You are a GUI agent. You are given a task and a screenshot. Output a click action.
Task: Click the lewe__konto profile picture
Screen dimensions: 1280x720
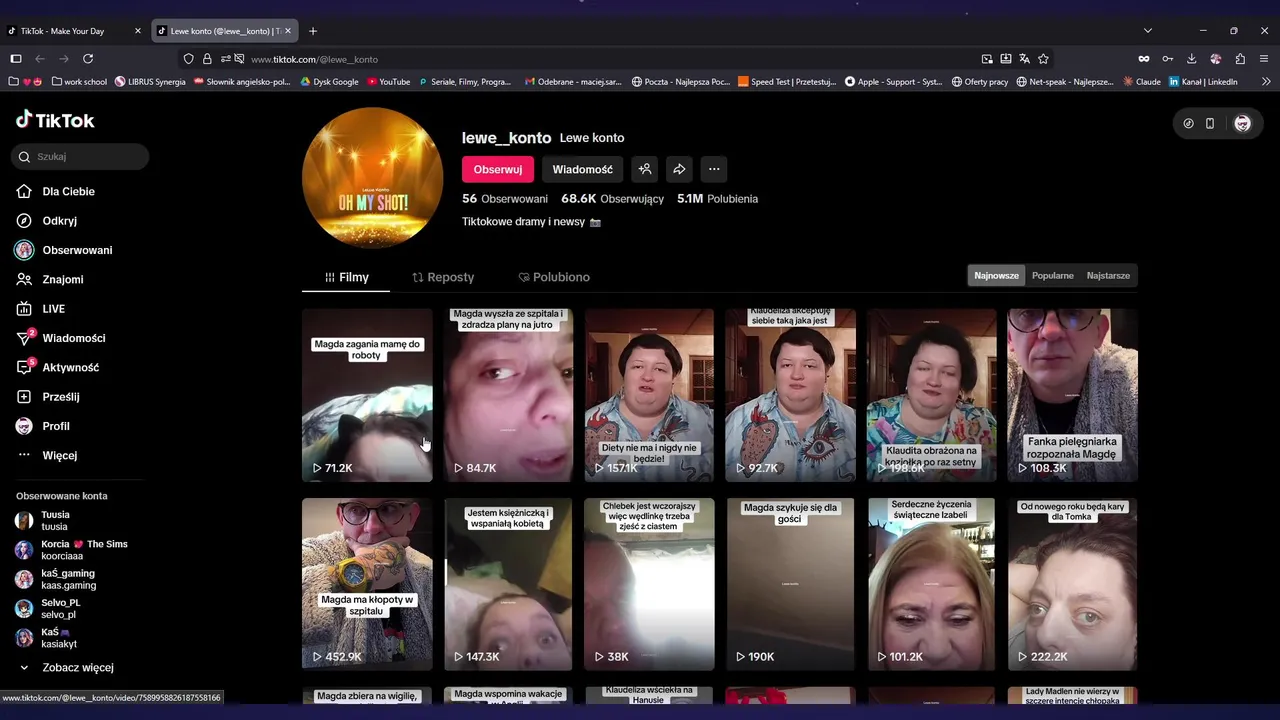pyautogui.click(x=372, y=178)
